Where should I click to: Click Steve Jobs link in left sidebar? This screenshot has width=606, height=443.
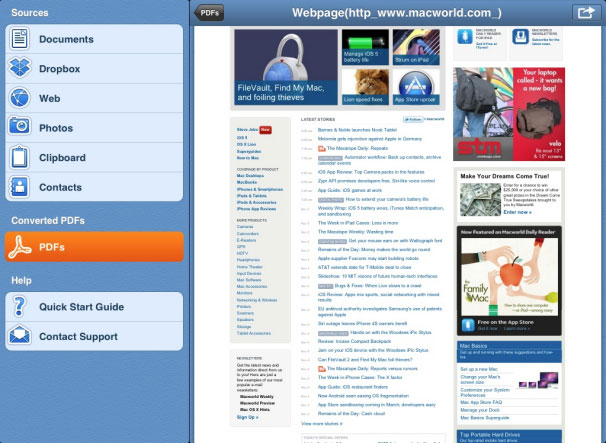coord(247,129)
